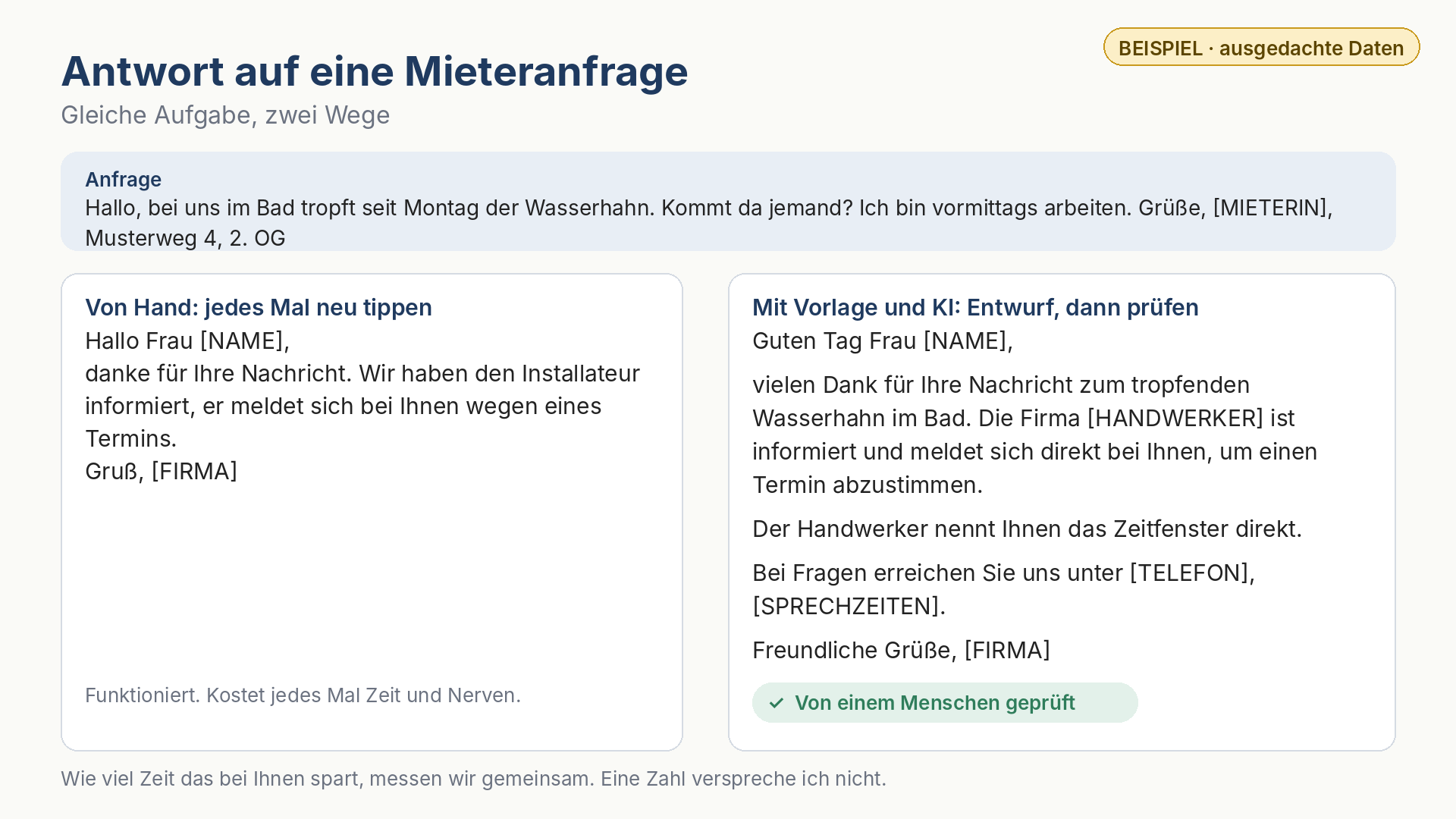
Task: Click the 'Von einem Menschen geprüft' label
Action: tap(934, 703)
